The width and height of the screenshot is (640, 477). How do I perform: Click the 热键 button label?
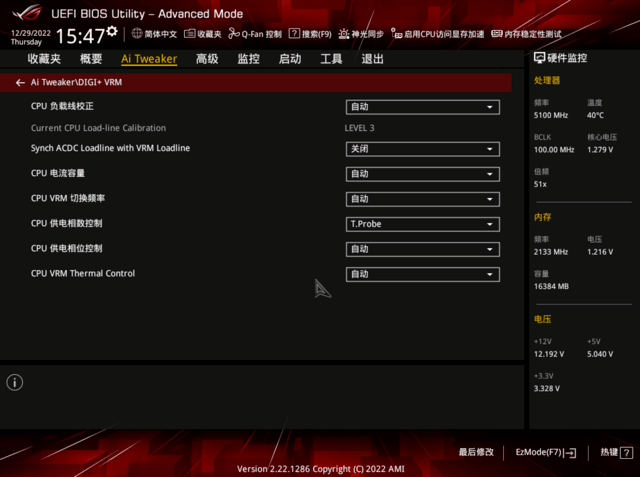[609, 452]
